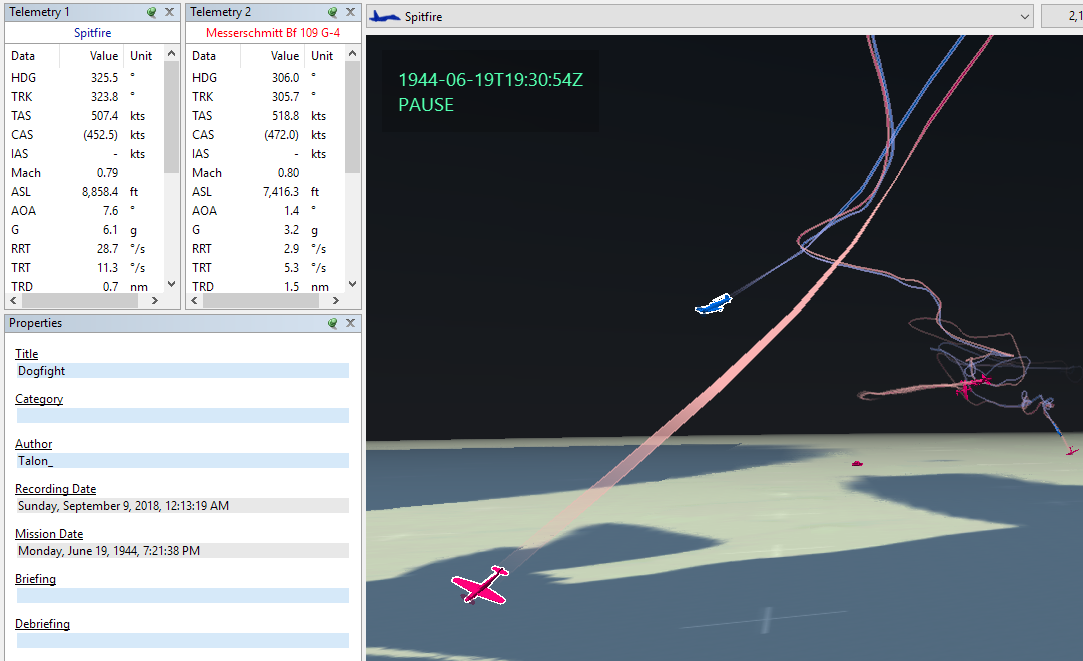
Task: Click the Mission Date label in Properties
Action: tap(49, 534)
